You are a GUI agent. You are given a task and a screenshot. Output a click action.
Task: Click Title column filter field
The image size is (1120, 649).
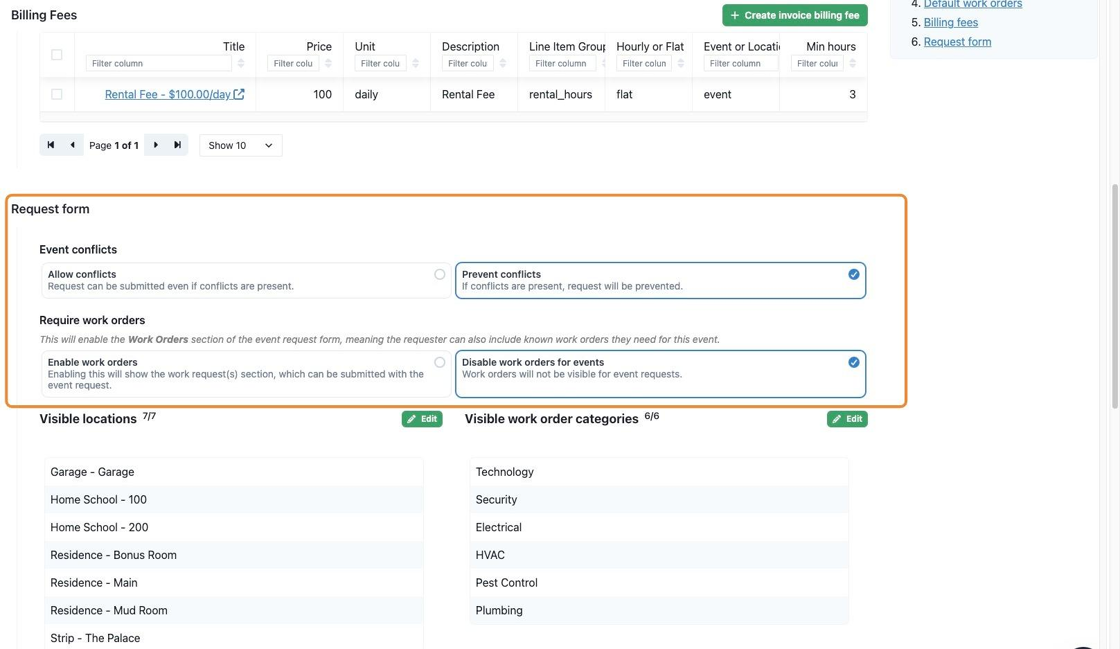(x=159, y=64)
